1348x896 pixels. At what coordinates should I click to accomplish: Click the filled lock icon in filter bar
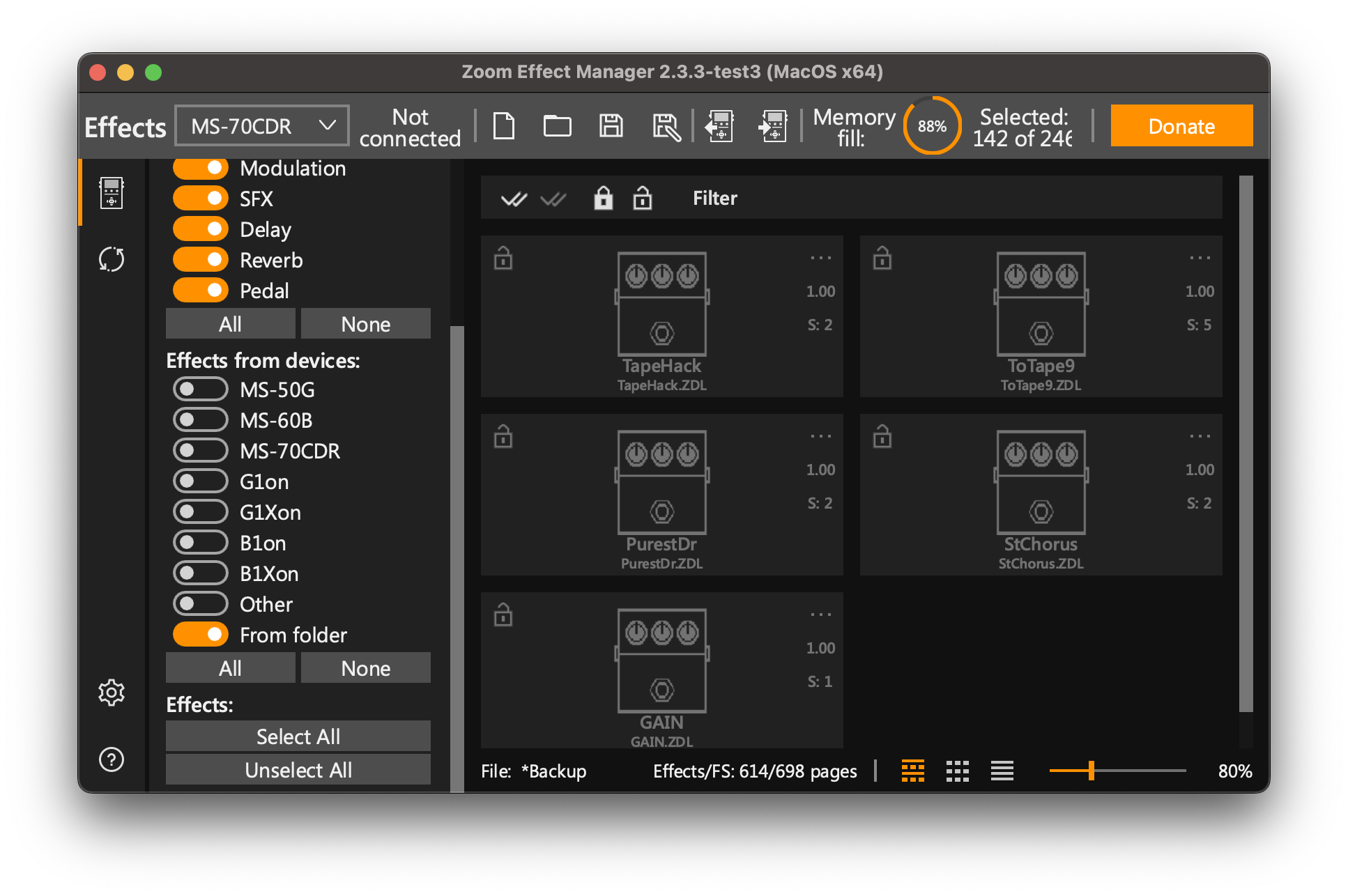pyautogui.click(x=604, y=198)
